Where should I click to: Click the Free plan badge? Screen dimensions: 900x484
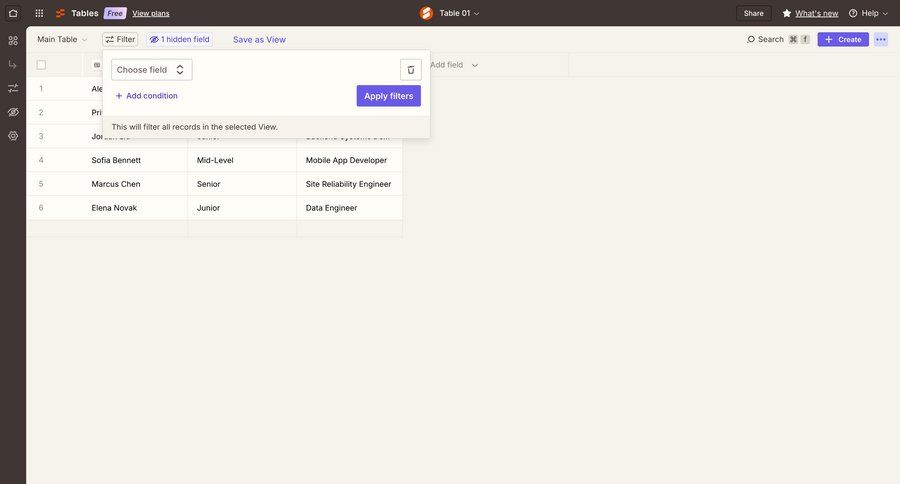tap(115, 13)
